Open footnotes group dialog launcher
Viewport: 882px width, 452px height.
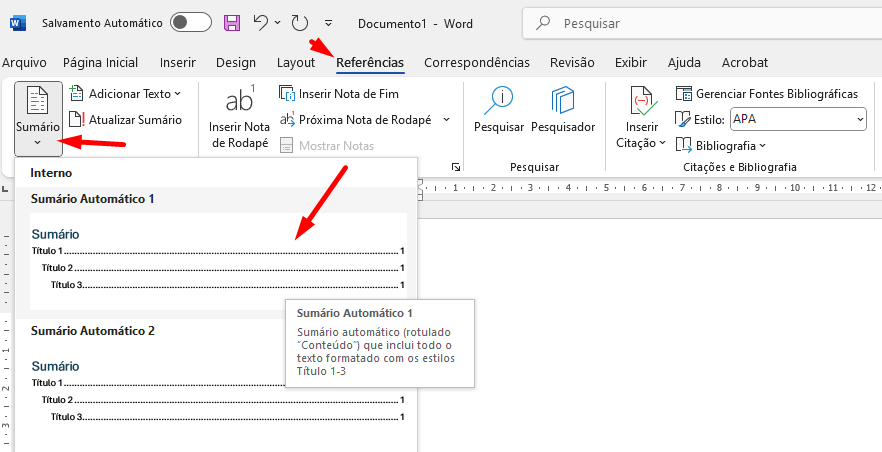456,167
